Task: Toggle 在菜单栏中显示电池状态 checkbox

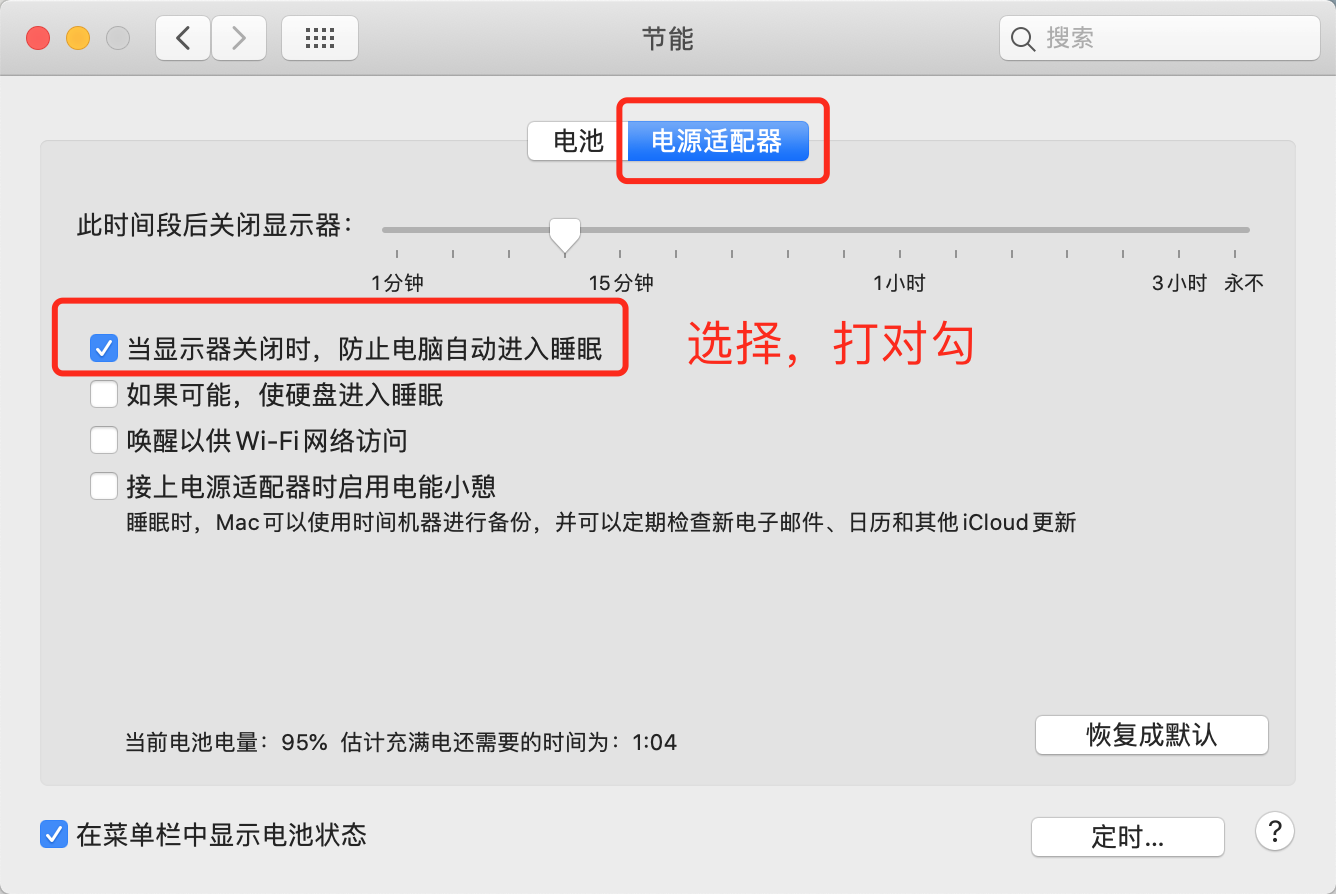Action: [x=53, y=834]
